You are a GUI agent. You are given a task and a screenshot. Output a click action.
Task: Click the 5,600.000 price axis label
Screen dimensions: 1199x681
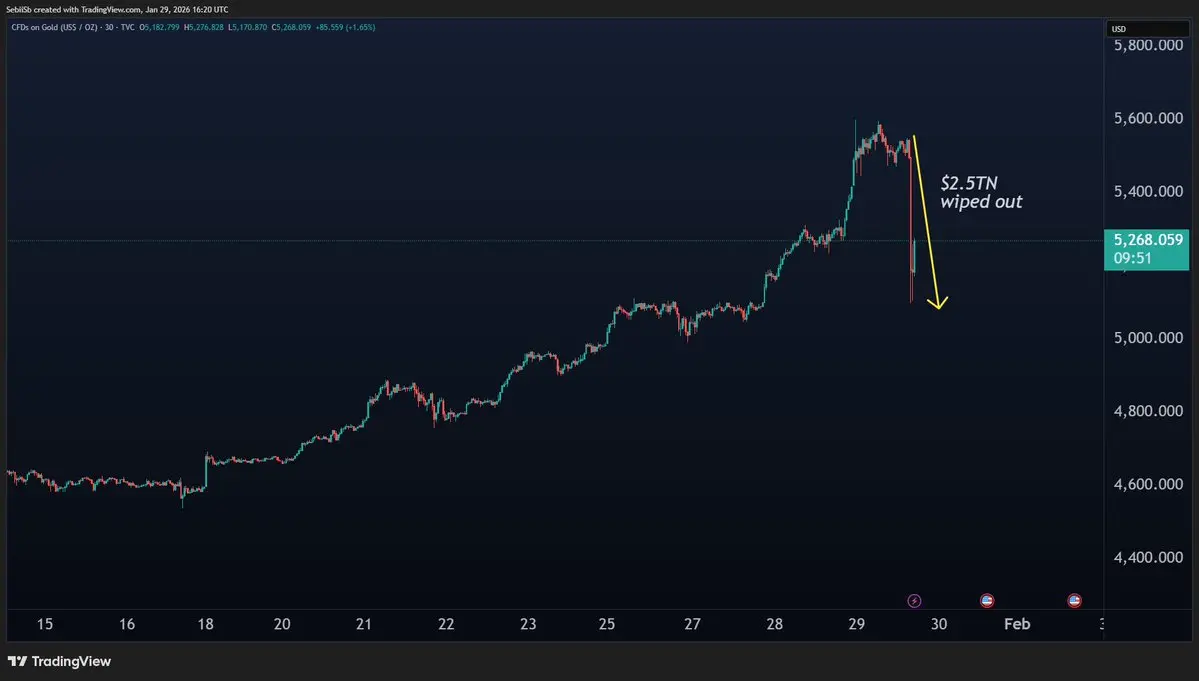click(x=1149, y=118)
